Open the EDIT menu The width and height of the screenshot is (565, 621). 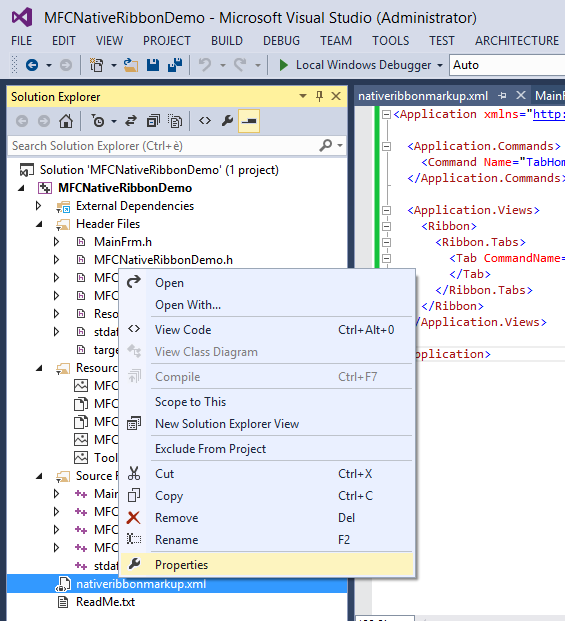coord(63,41)
